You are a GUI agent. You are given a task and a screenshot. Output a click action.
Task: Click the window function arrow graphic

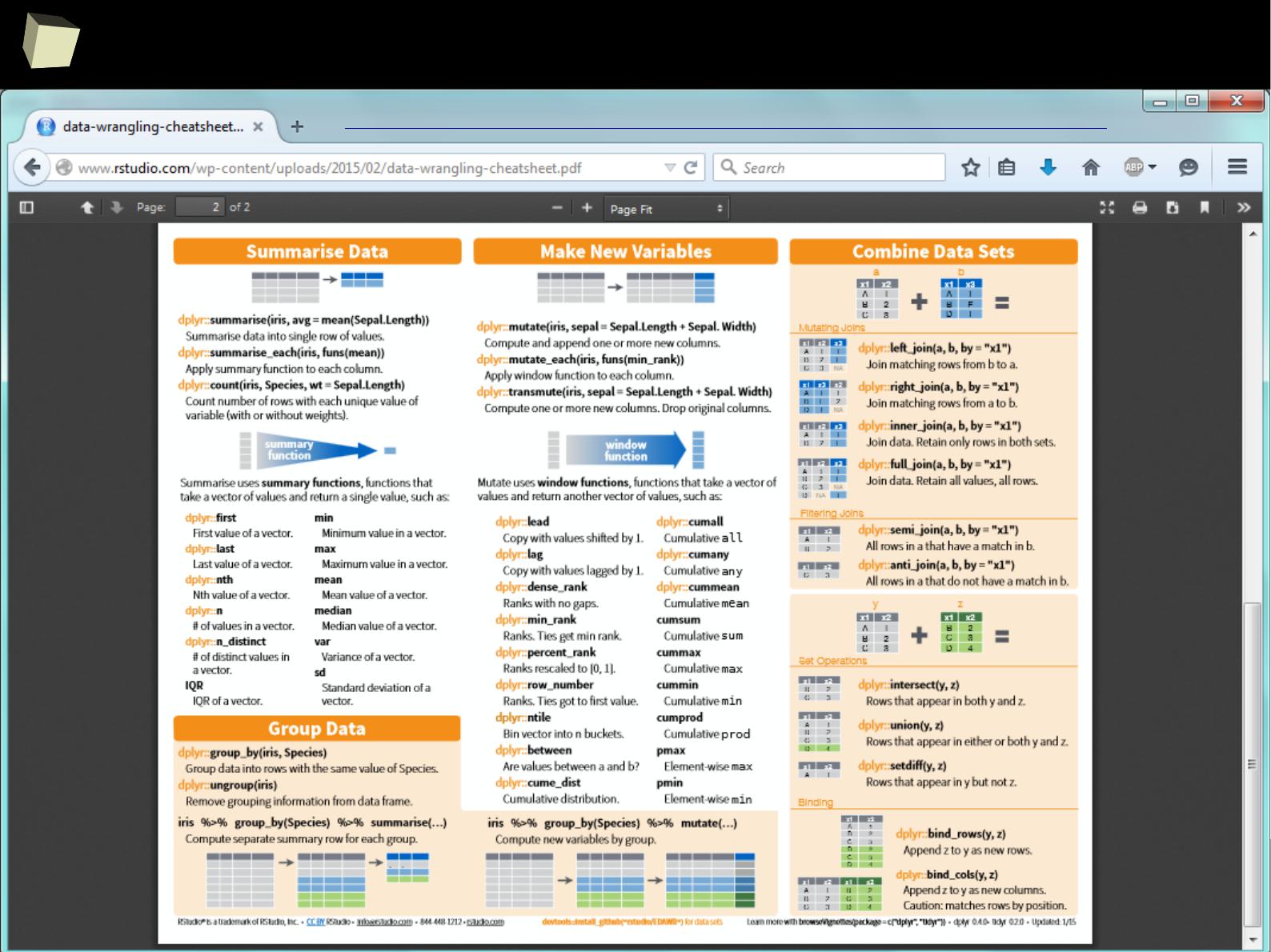coord(626,450)
